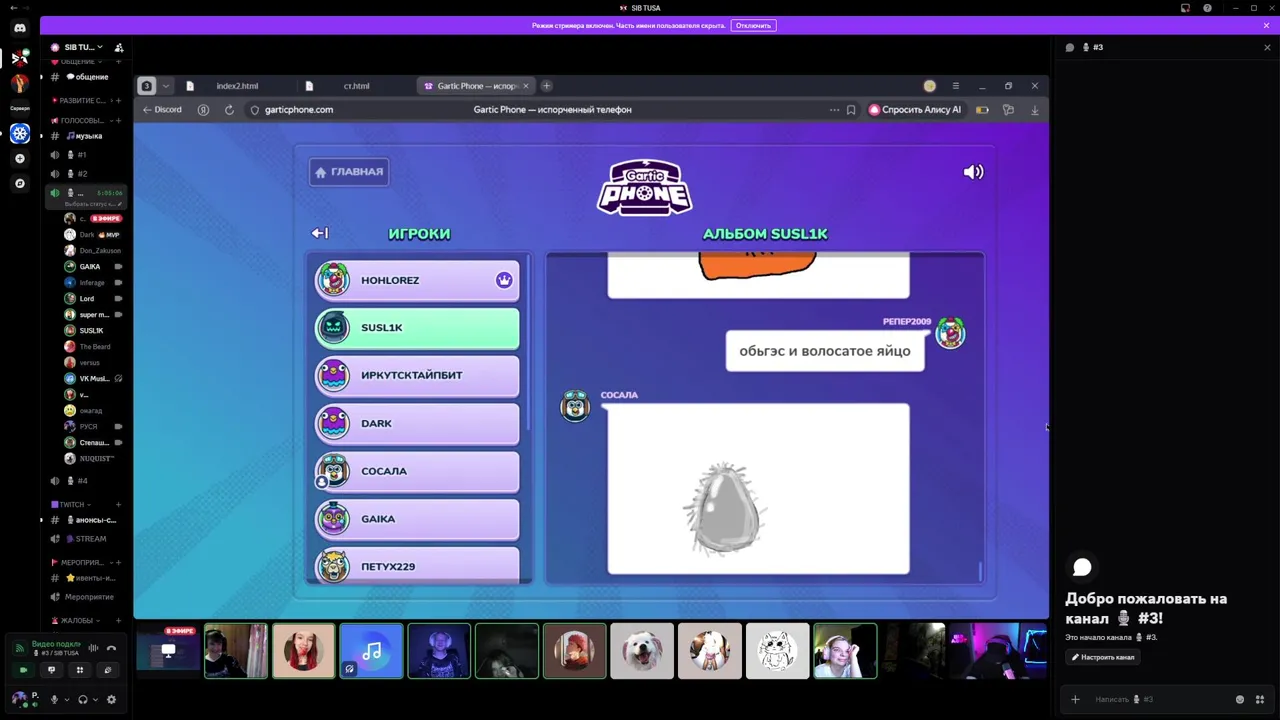Bookmark the page with the bookmark icon
Image resolution: width=1280 pixels, height=720 pixels.
(851, 110)
